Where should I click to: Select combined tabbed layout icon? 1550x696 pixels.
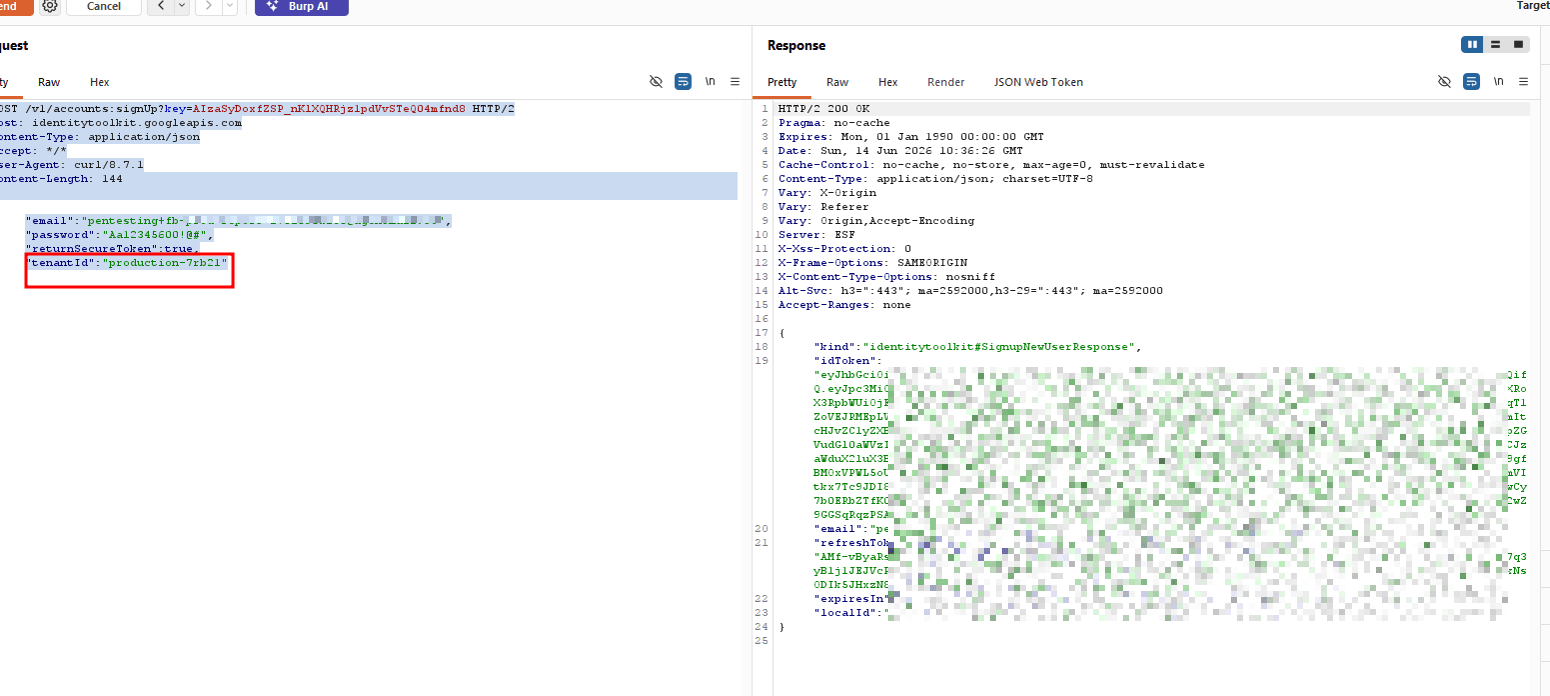tap(1518, 44)
